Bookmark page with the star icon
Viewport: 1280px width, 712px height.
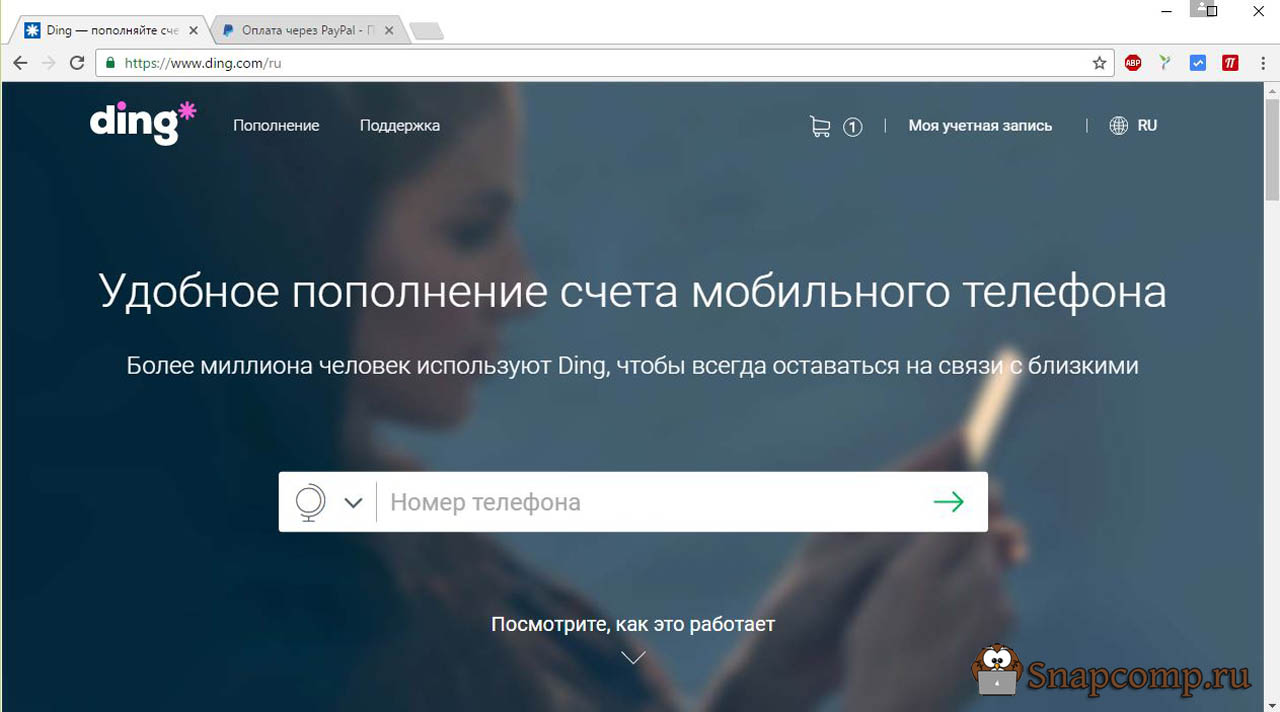tap(1099, 63)
